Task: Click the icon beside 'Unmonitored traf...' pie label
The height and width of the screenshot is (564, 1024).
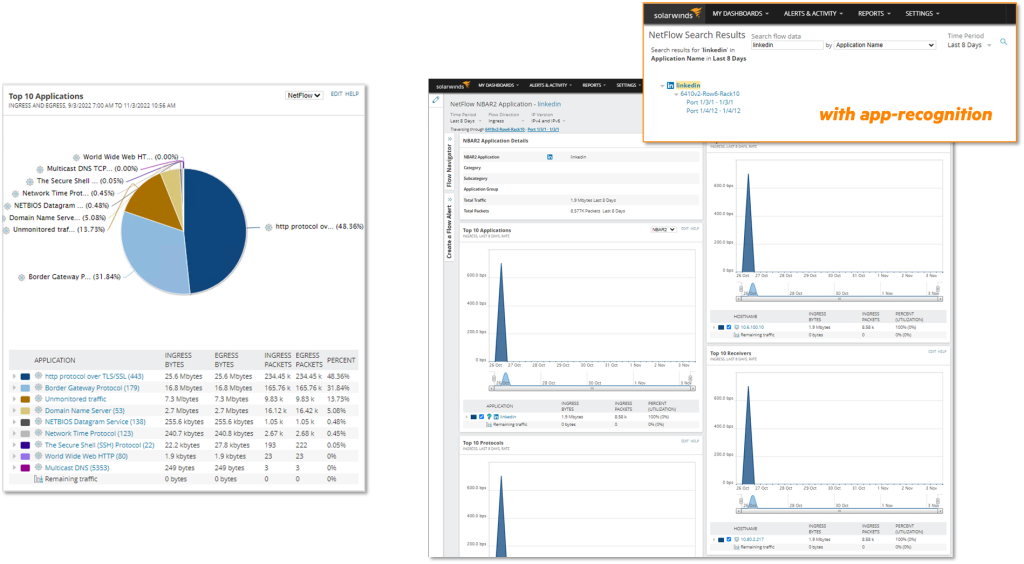Action: 7,230
